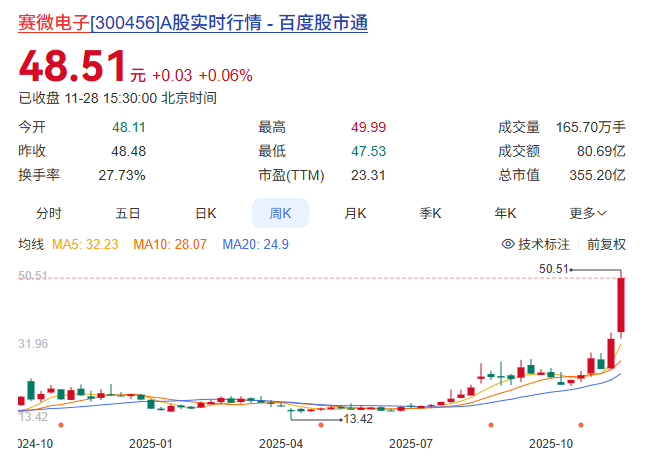This screenshot has width=659, height=464.
Task: Select the highlighted 周K tab
Action: tap(280, 213)
